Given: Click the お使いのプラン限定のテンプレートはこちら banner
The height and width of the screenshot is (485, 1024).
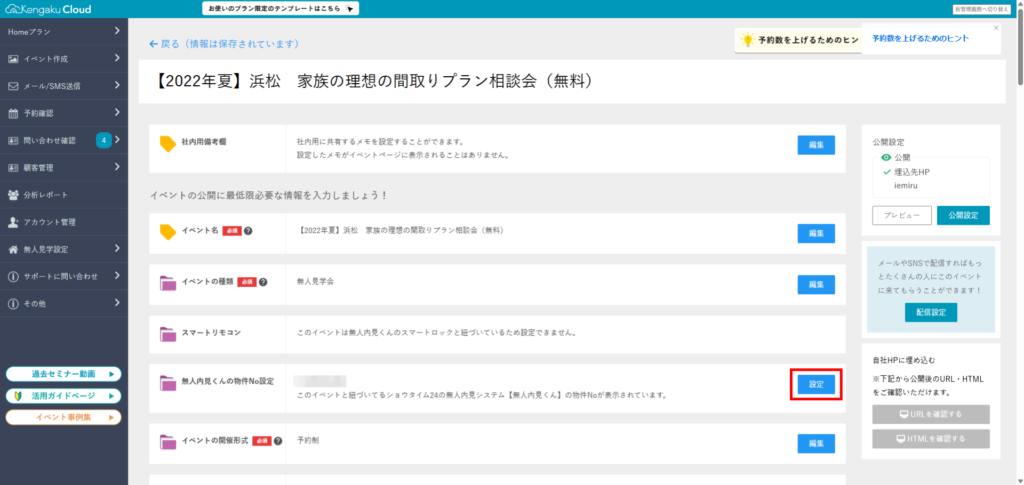Looking at the screenshot, I should pos(281,8).
